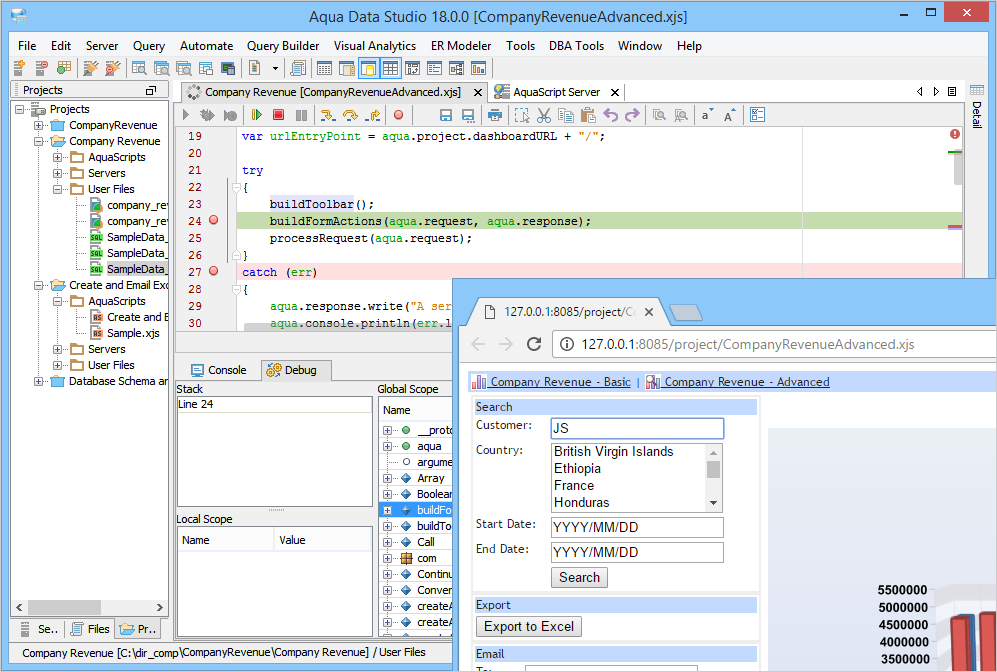Click the Save icon in editor toolbar
The width and height of the screenshot is (997, 672).
pos(446,115)
